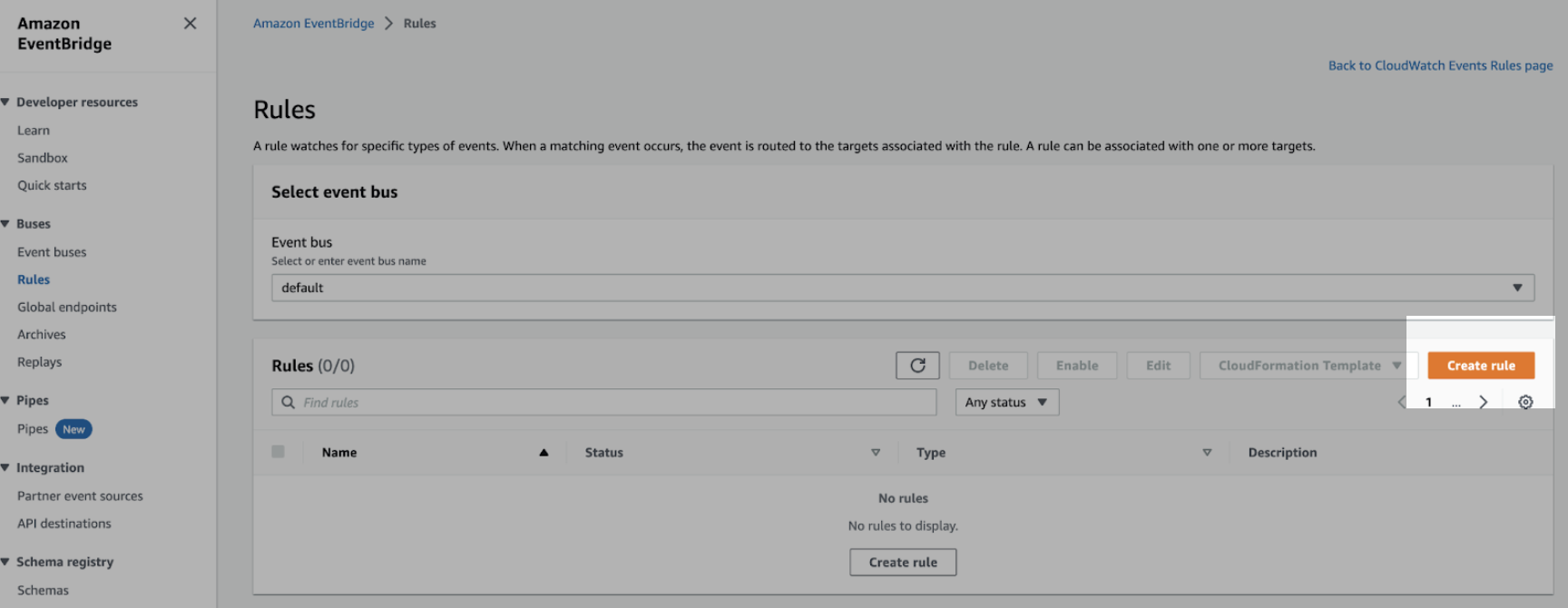
Task: Go to previous page of rules
Action: pos(1402,402)
